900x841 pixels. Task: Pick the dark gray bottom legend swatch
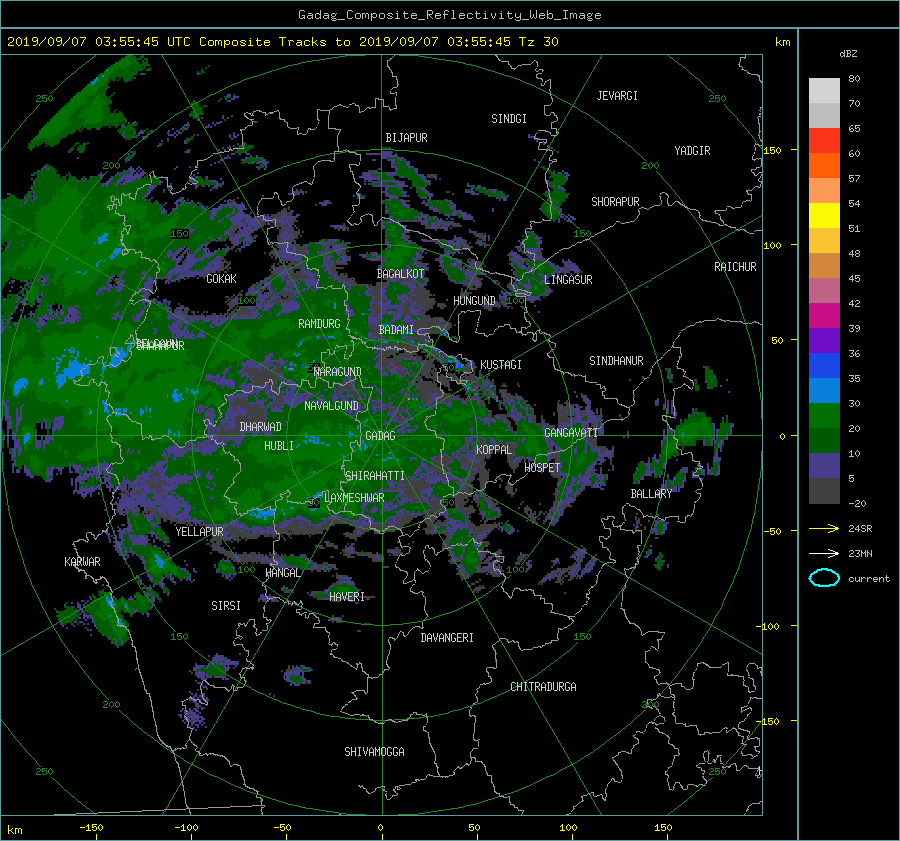pyautogui.click(x=824, y=490)
